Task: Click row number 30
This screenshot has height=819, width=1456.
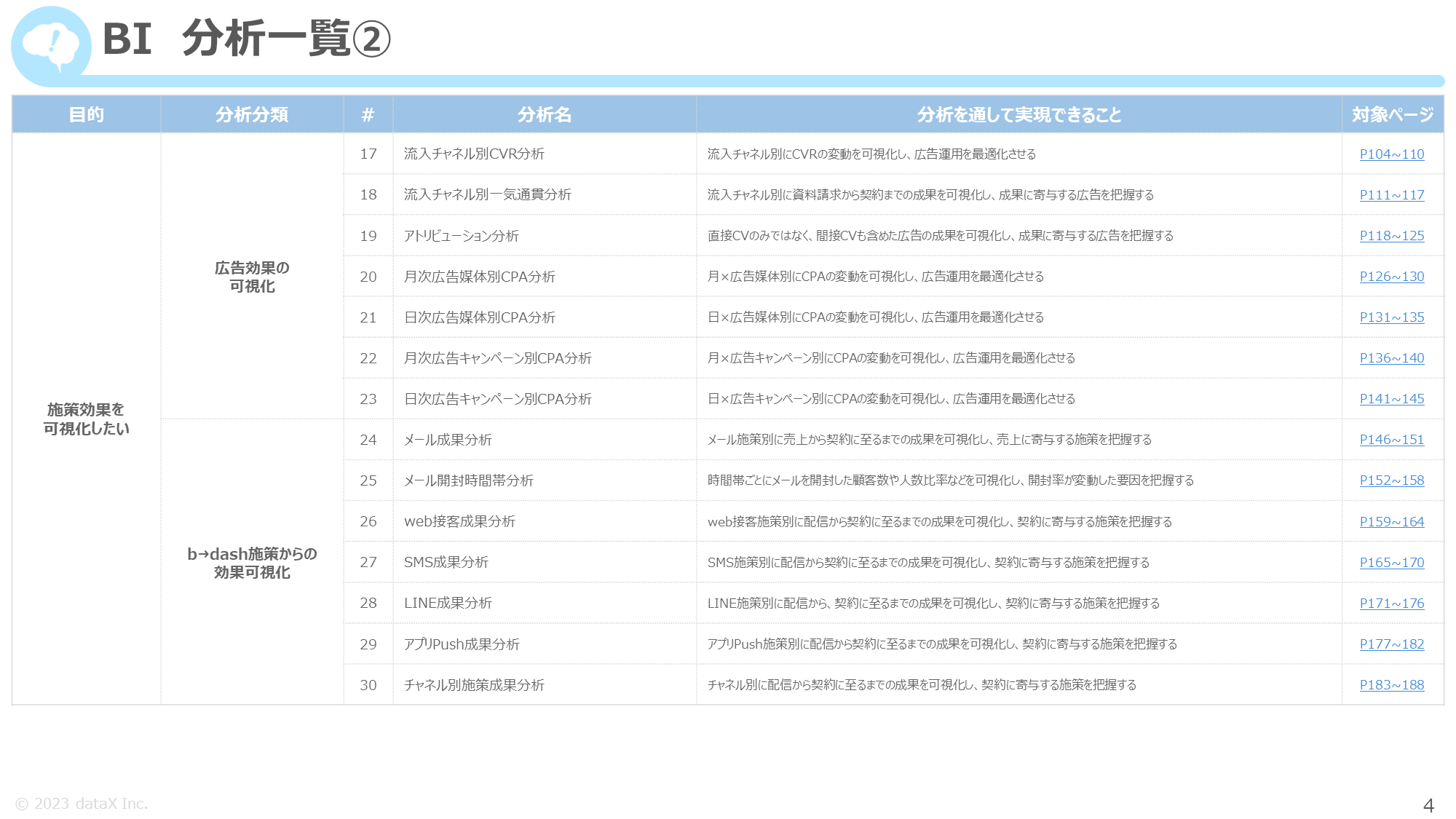Action: [368, 685]
